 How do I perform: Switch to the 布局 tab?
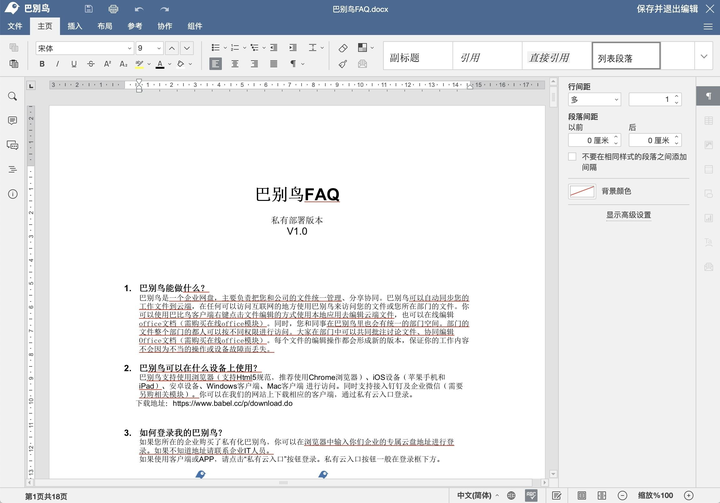(105, 26)
